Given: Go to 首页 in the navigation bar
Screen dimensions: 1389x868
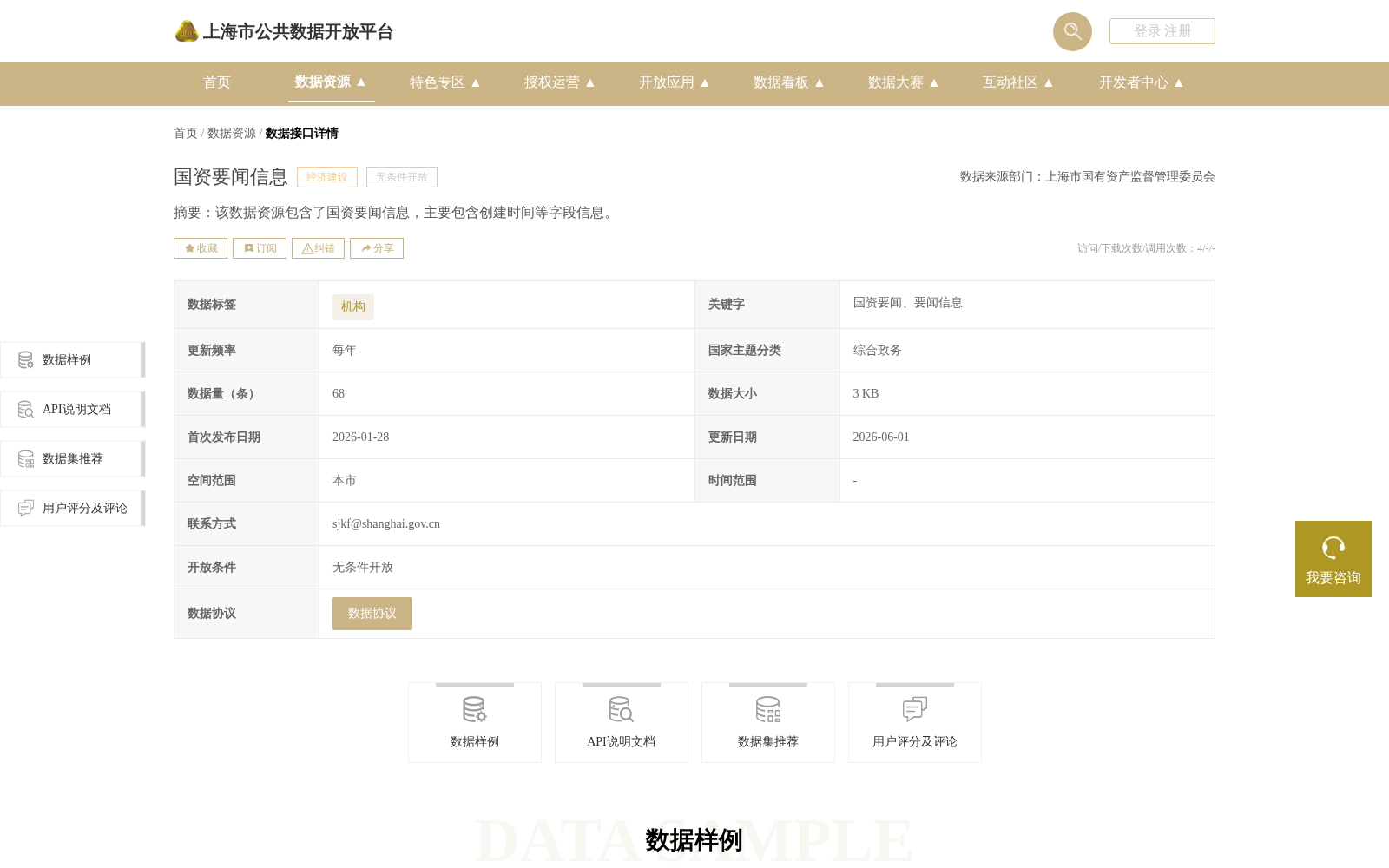Looking at the screenshot, I should click(217, 82).
